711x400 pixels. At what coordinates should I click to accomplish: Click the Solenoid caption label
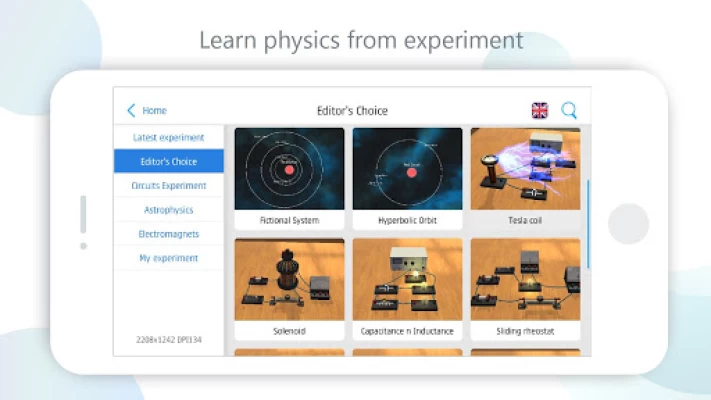point(289,331)
